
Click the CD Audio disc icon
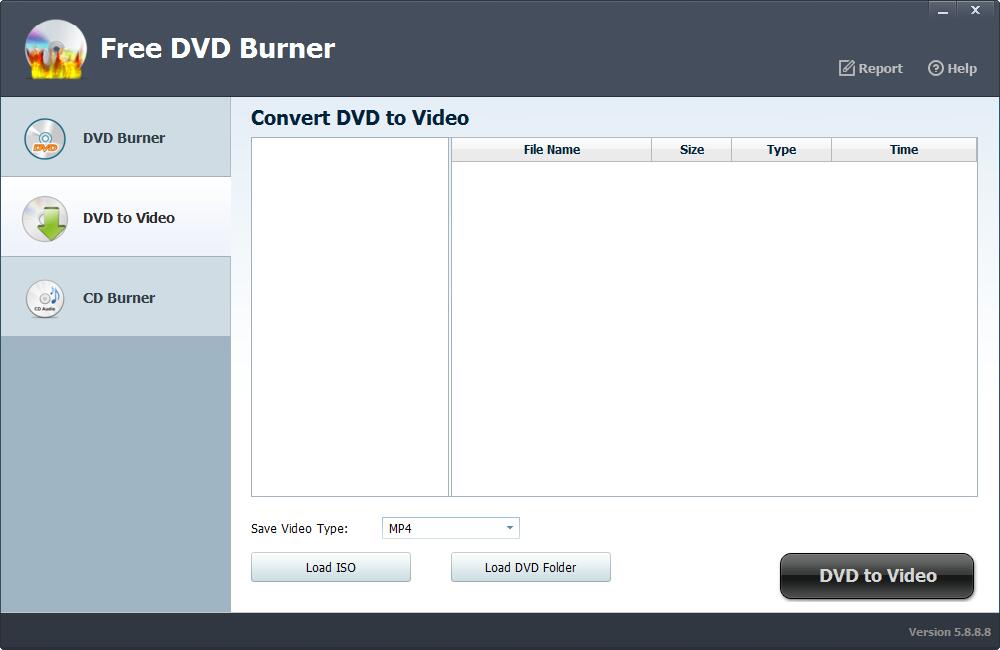click(45, 298)
